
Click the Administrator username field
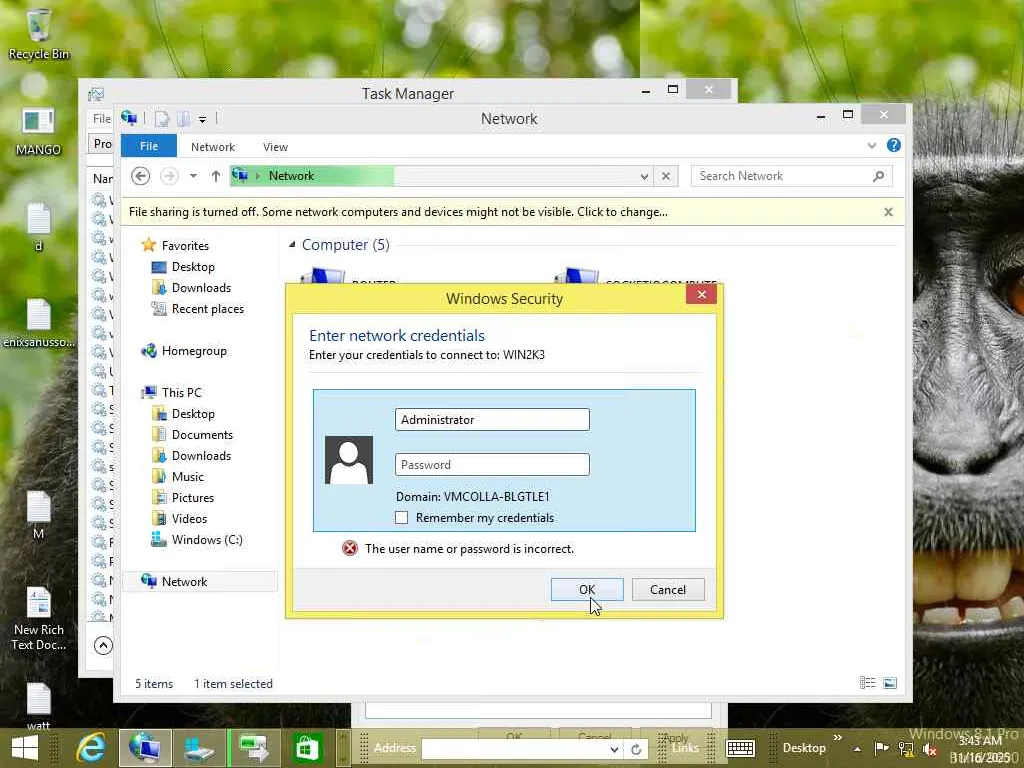coord(492,420)
